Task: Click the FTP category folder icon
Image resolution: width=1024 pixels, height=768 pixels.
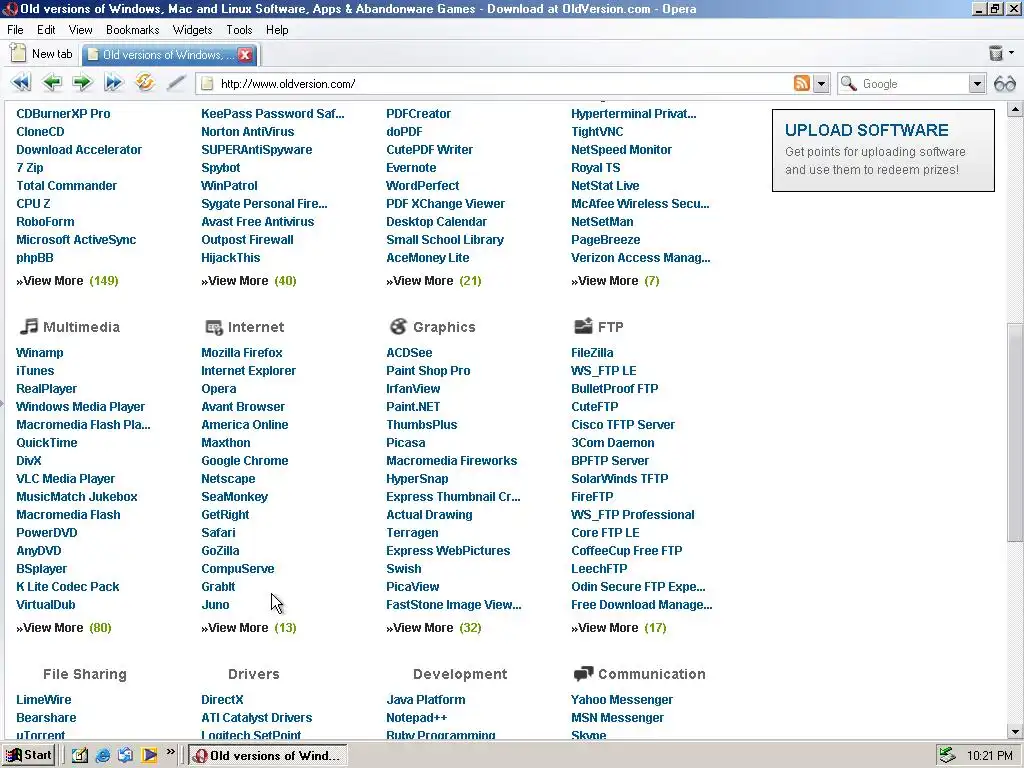Action: coord(583,326)
